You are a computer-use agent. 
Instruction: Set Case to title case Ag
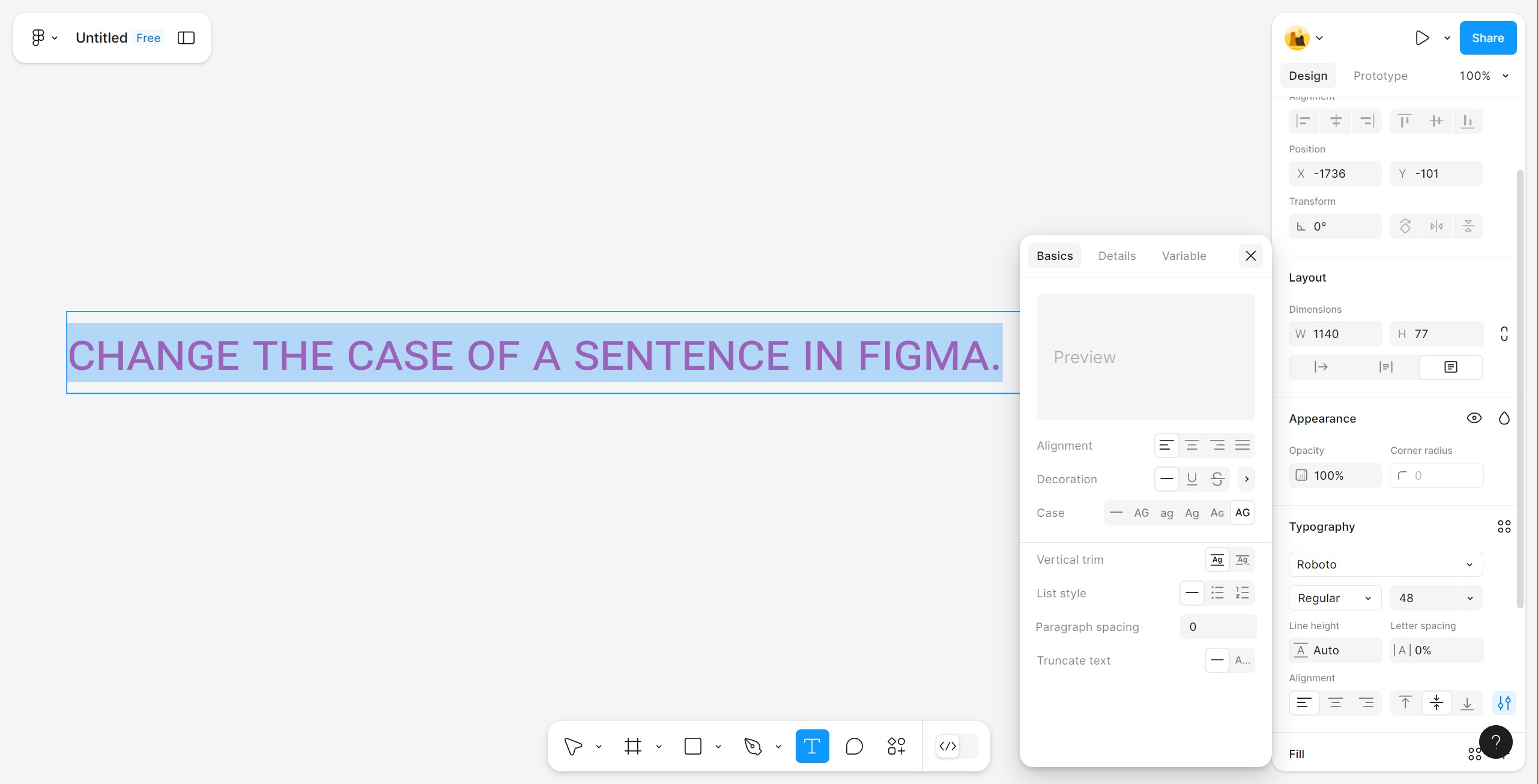[1192, 513]
